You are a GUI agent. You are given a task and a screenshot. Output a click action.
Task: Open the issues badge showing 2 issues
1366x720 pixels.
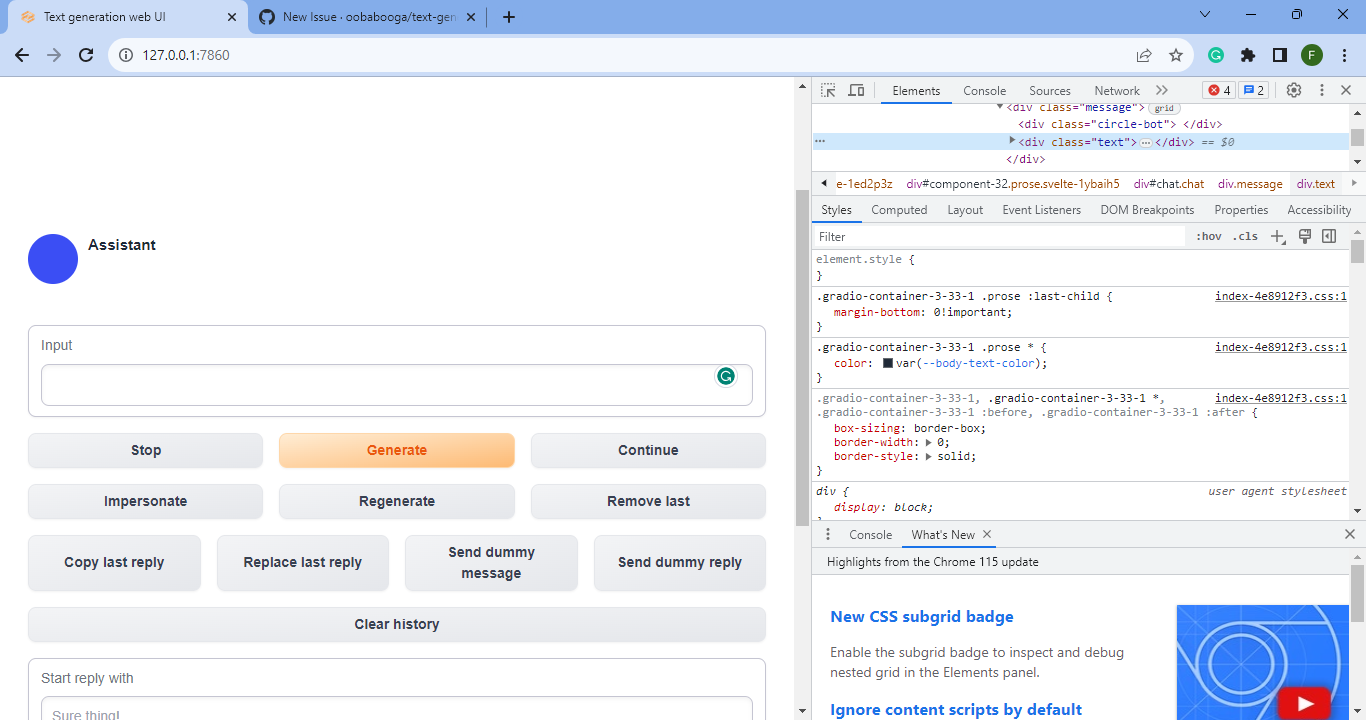coord(1253,90)
